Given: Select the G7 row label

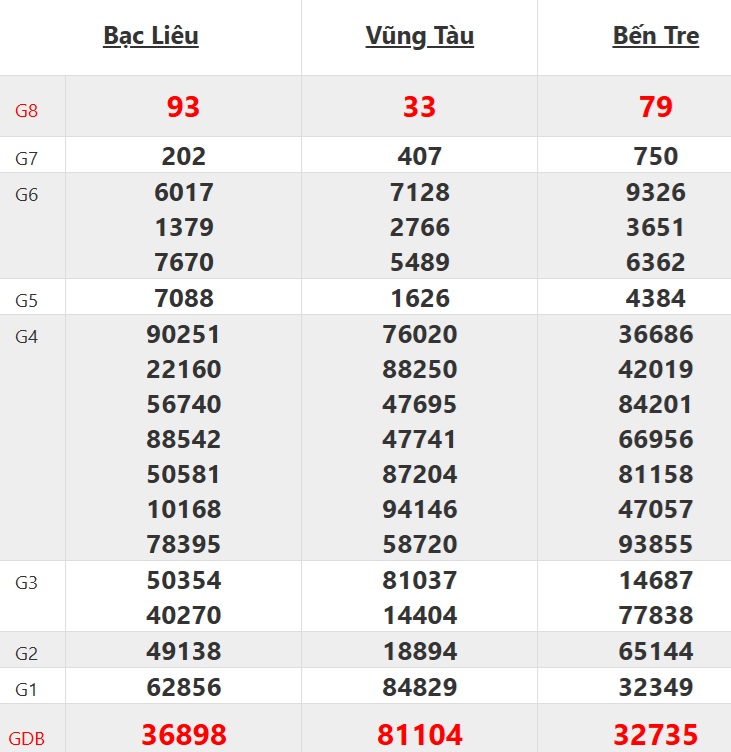Looking at the screenshot, I should (27, 158).
